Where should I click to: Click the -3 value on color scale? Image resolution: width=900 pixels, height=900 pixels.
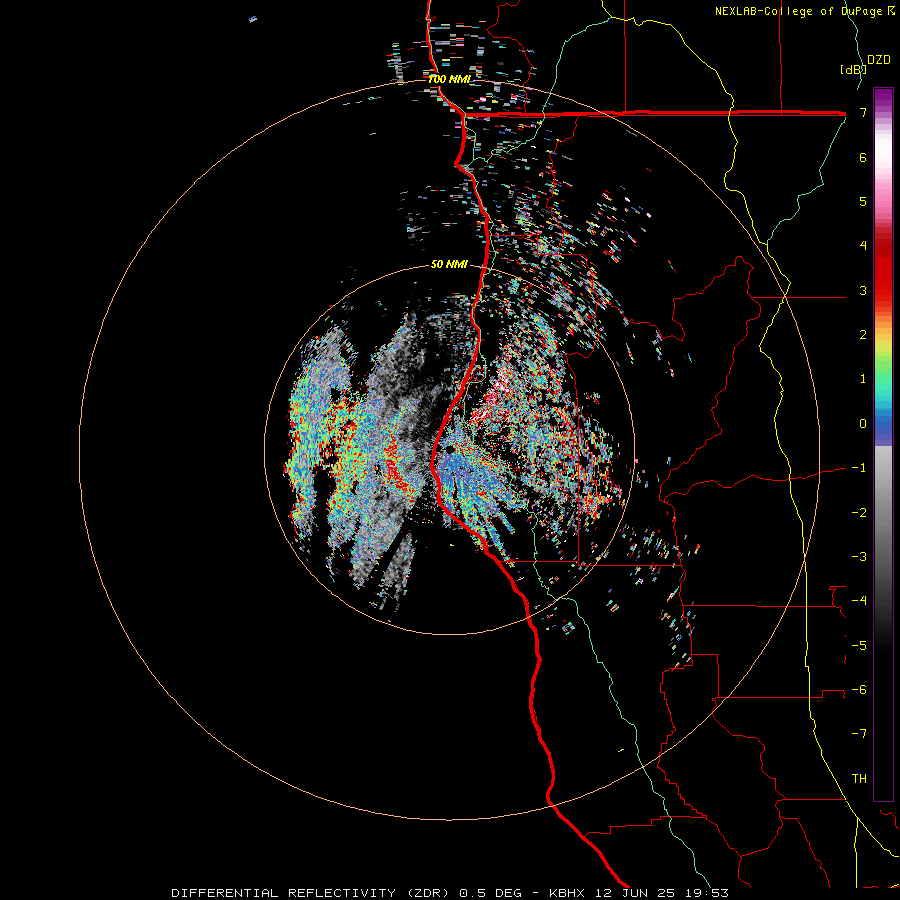859,557
